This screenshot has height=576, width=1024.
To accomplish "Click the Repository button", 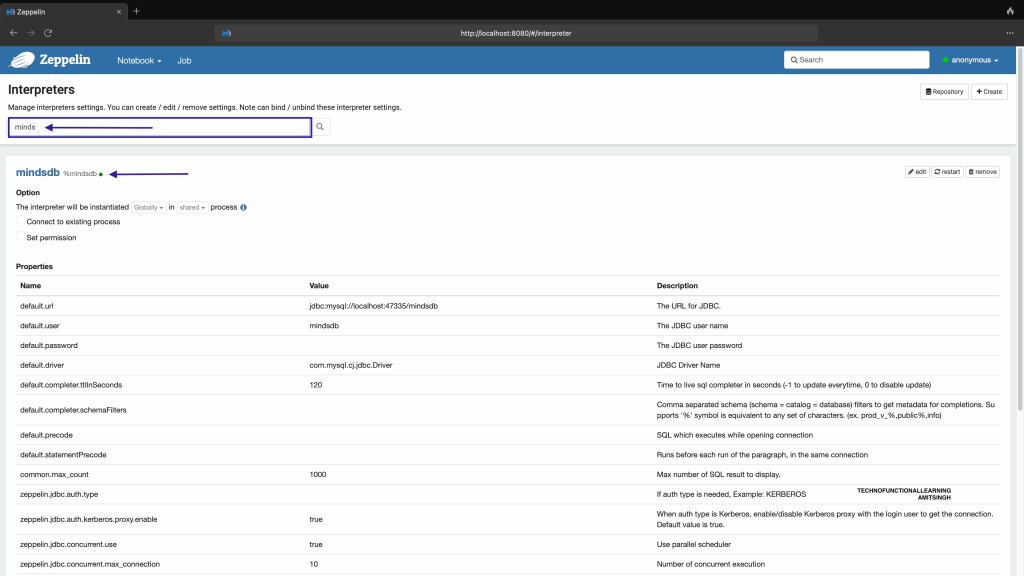I will [944, 92].
